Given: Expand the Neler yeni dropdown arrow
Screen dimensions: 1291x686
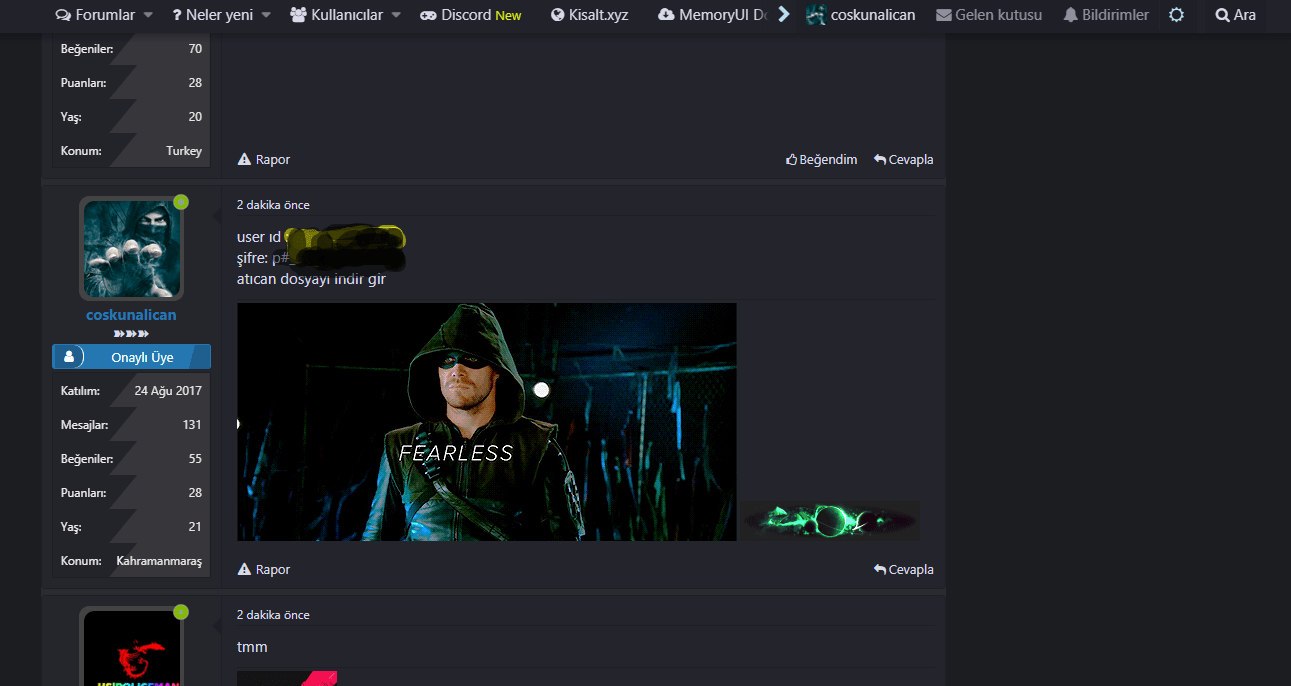Looking at the screenshot, I should (x=266, y=15).
